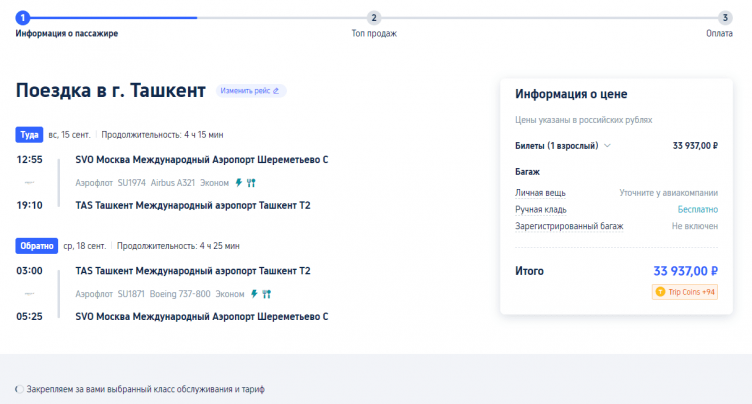Click the Личная вещь baggage term
This screenshot has width=752, height=404.
click(x=540, y=193)
